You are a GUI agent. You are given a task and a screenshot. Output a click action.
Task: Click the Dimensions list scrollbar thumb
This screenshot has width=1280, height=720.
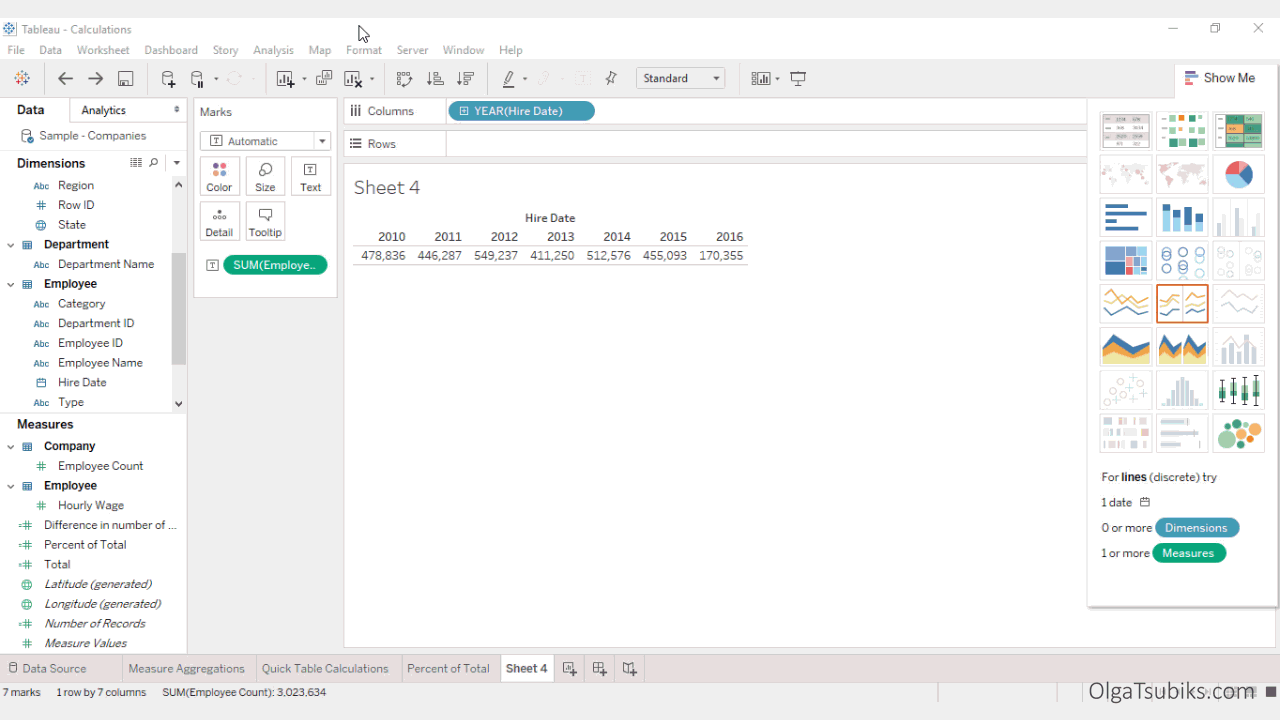(179, 308)
